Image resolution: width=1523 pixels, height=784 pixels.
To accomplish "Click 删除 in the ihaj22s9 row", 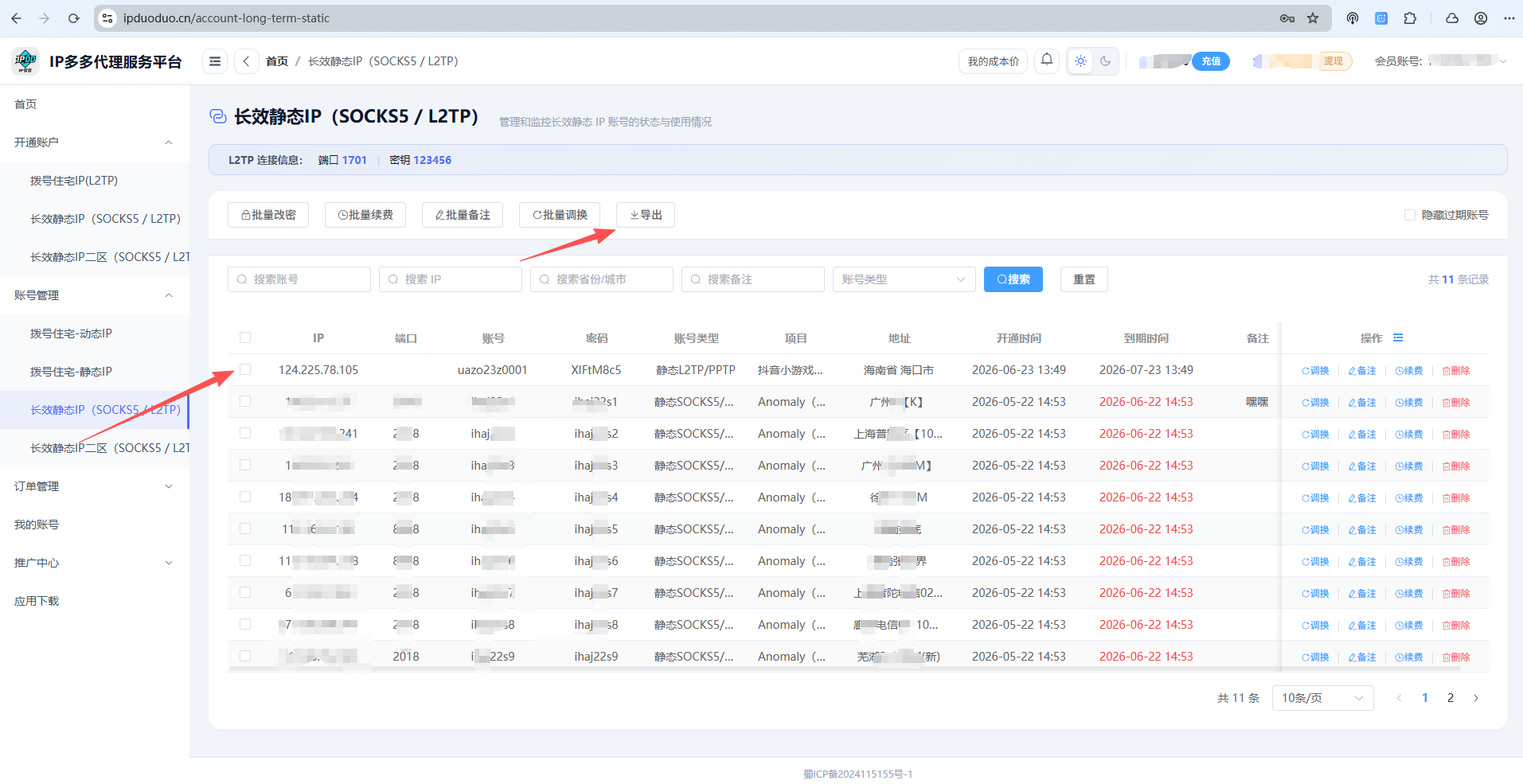I will (1456, 657).
